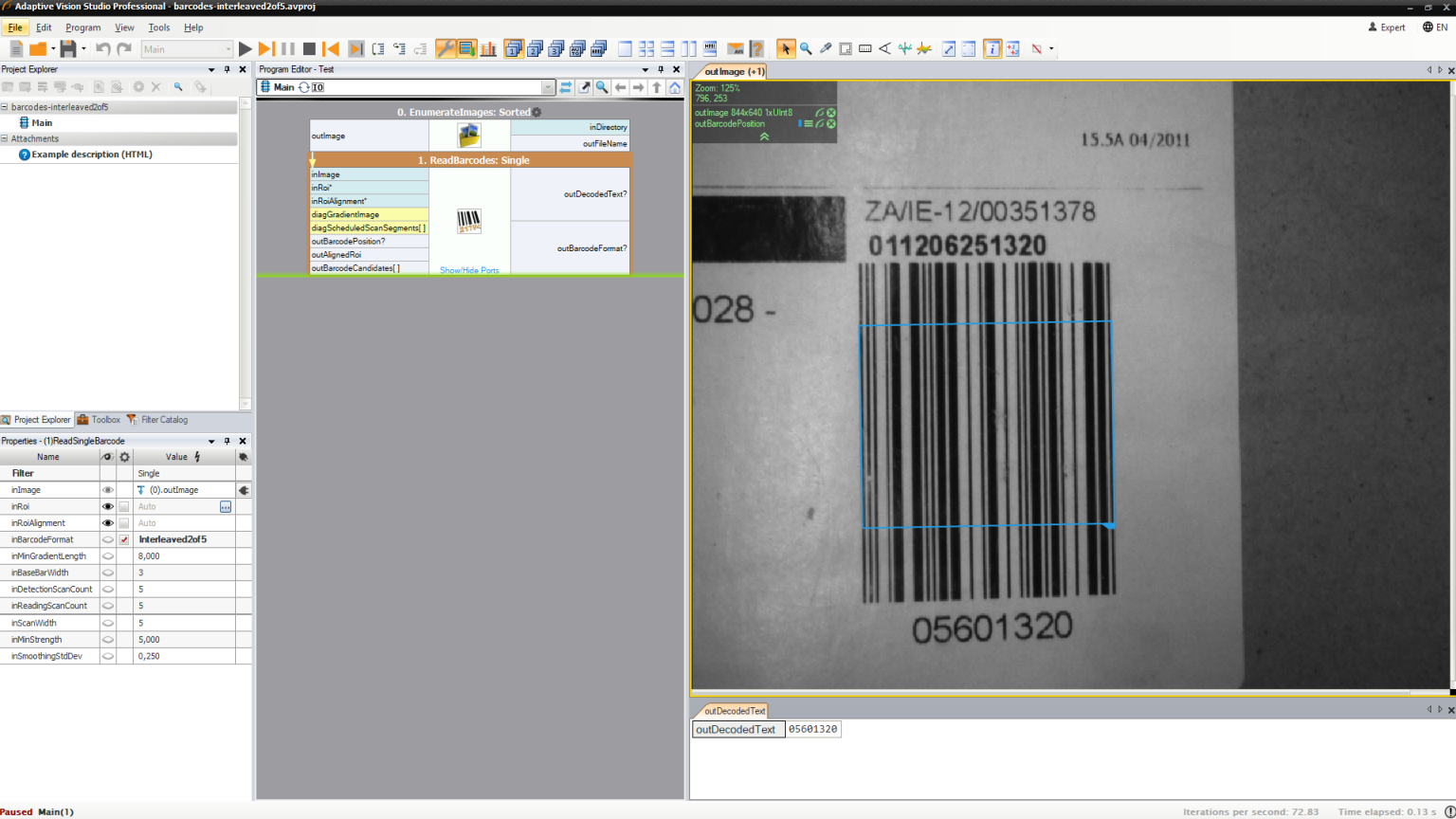Click the Interleaved2of5 value field
The height and width of the screenshot is (819, 1456).
(171, 538)
